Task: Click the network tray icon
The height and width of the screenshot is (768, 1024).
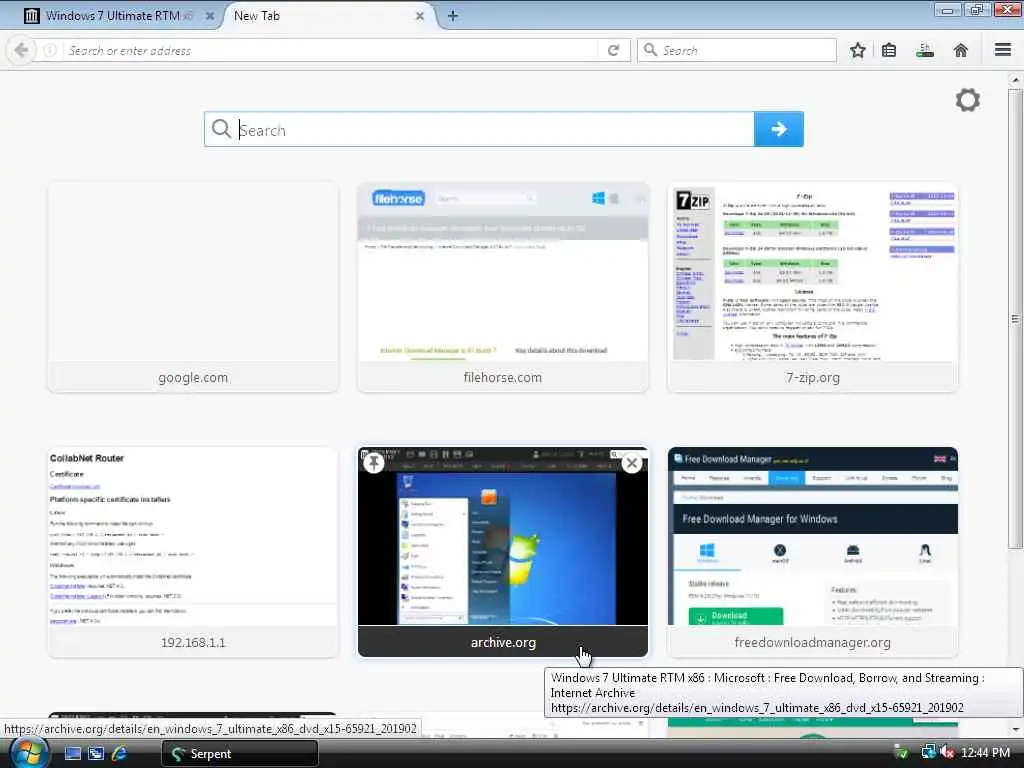Action: (927, 752)
